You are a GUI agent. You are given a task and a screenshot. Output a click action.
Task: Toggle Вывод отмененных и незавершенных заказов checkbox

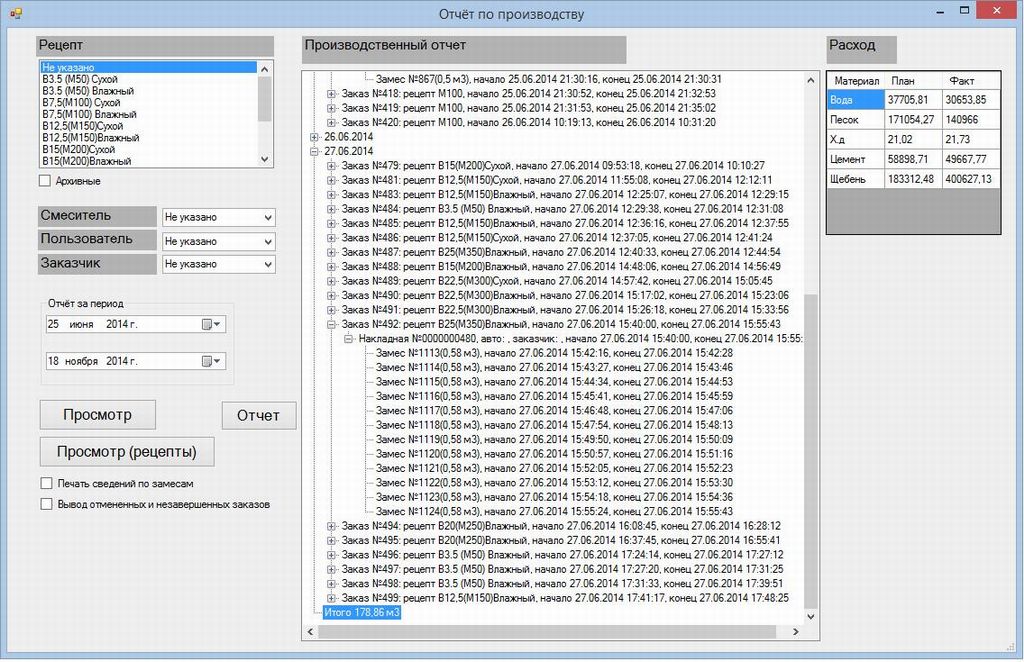tap(46, 505)
